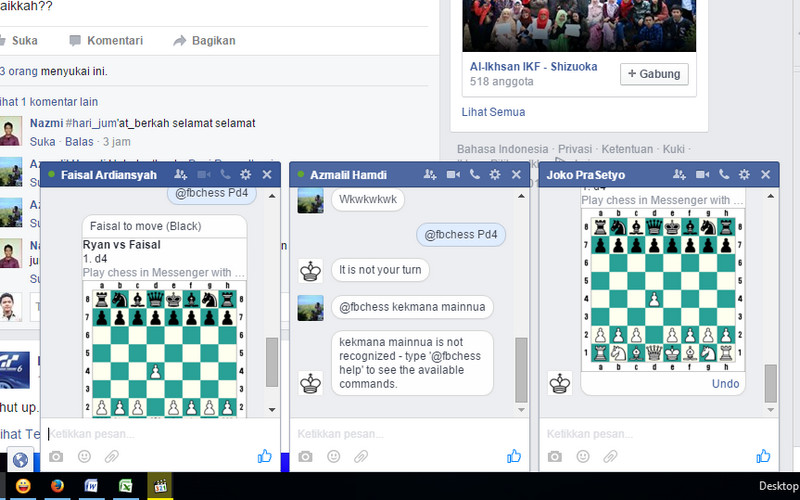Viewport: 800px width, 500px height.
Task: Start voice call with Azmalil Hamdi
Action: click(x=474, y=174)
